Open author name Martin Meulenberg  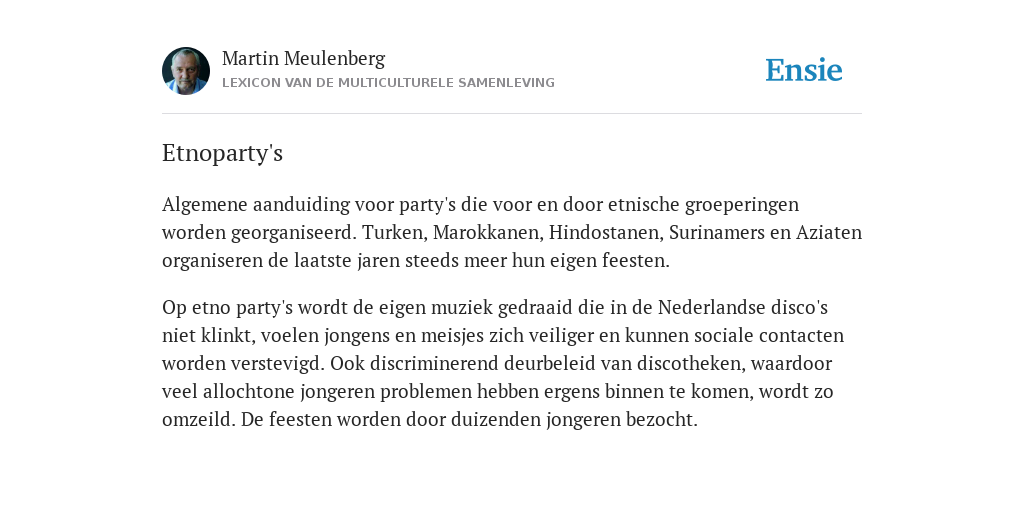(x=304, y=59)
